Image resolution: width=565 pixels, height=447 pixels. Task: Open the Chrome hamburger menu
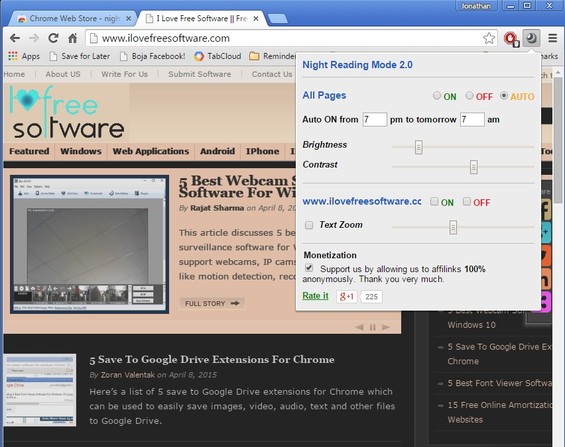(x=552, y=38)
